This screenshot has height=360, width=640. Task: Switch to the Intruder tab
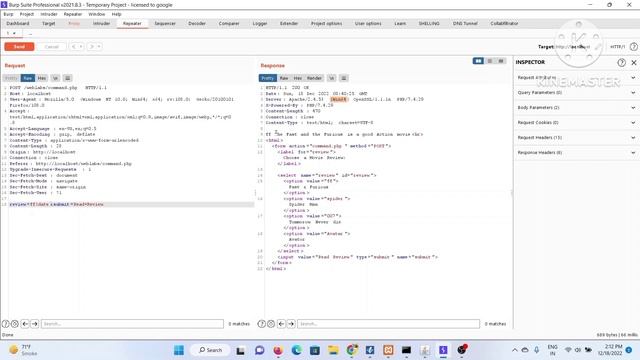[x=102, y=24]
